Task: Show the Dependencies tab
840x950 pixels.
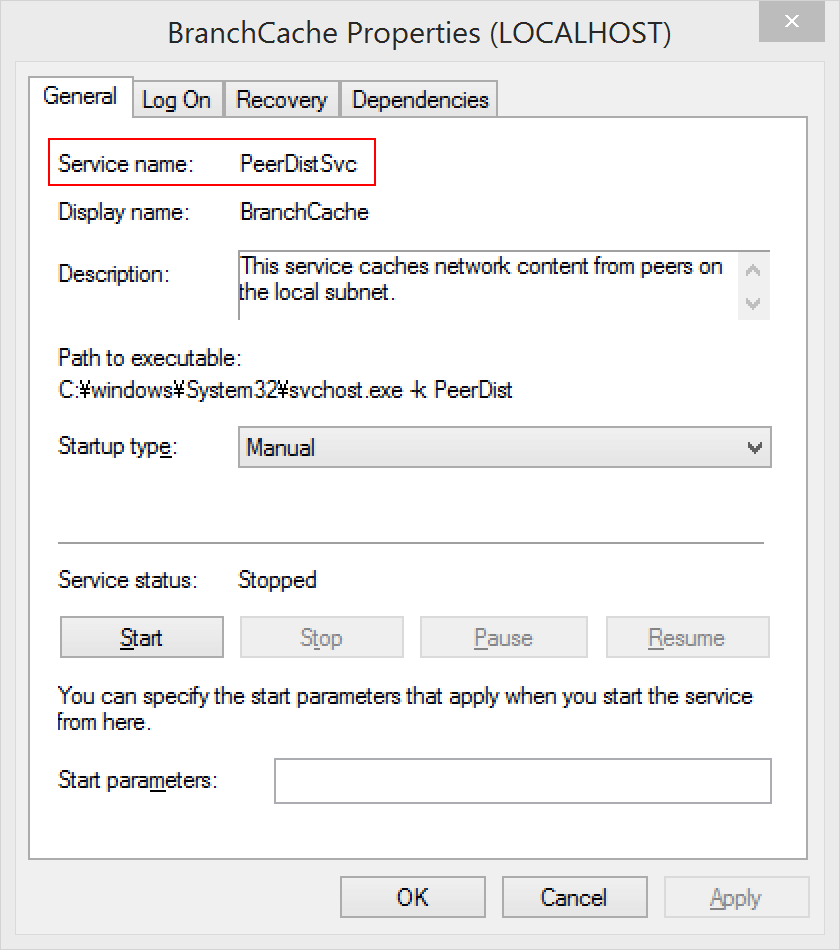Action: pos(420,100)
